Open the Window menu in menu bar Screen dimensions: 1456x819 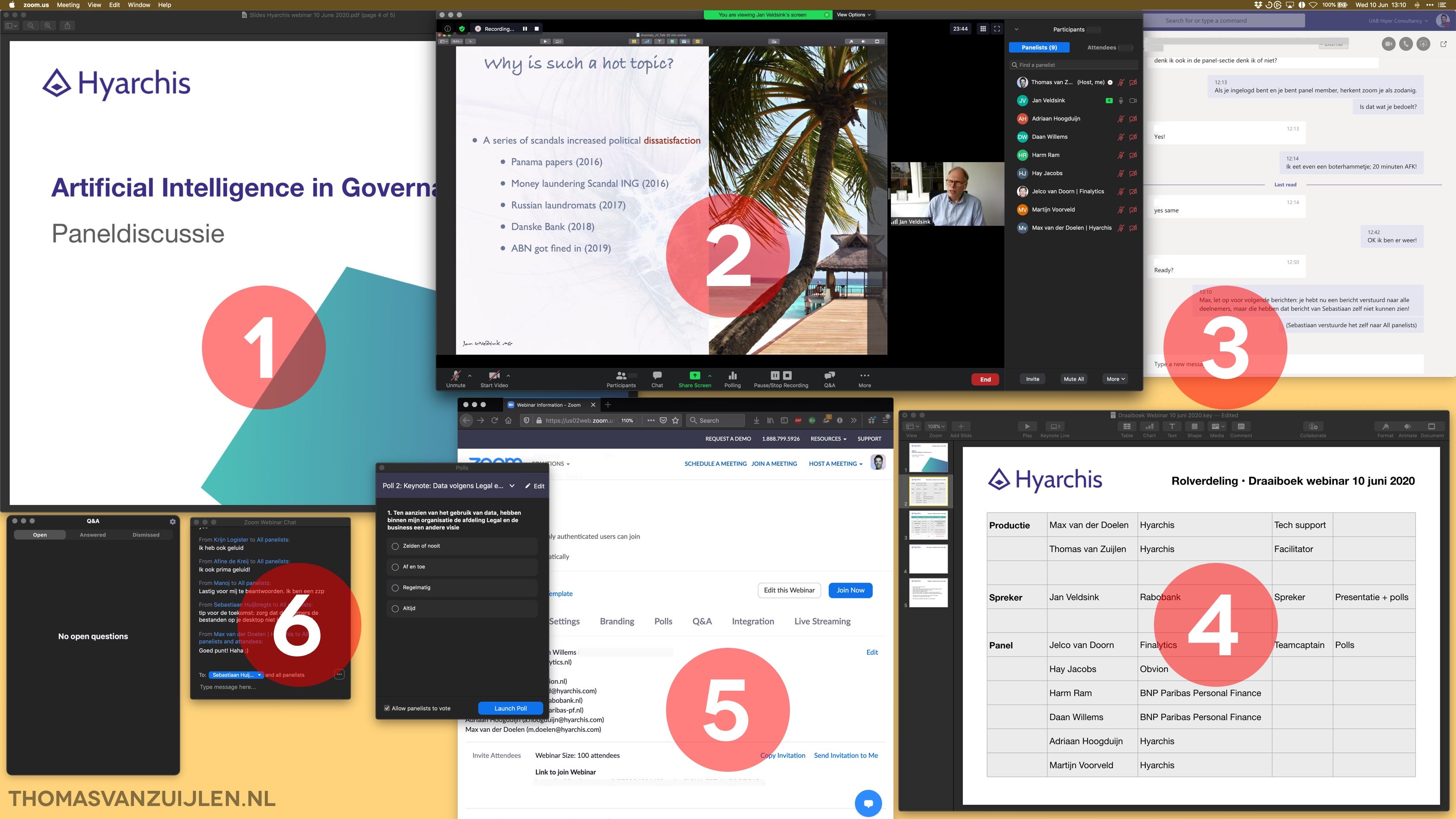point(139,5)
